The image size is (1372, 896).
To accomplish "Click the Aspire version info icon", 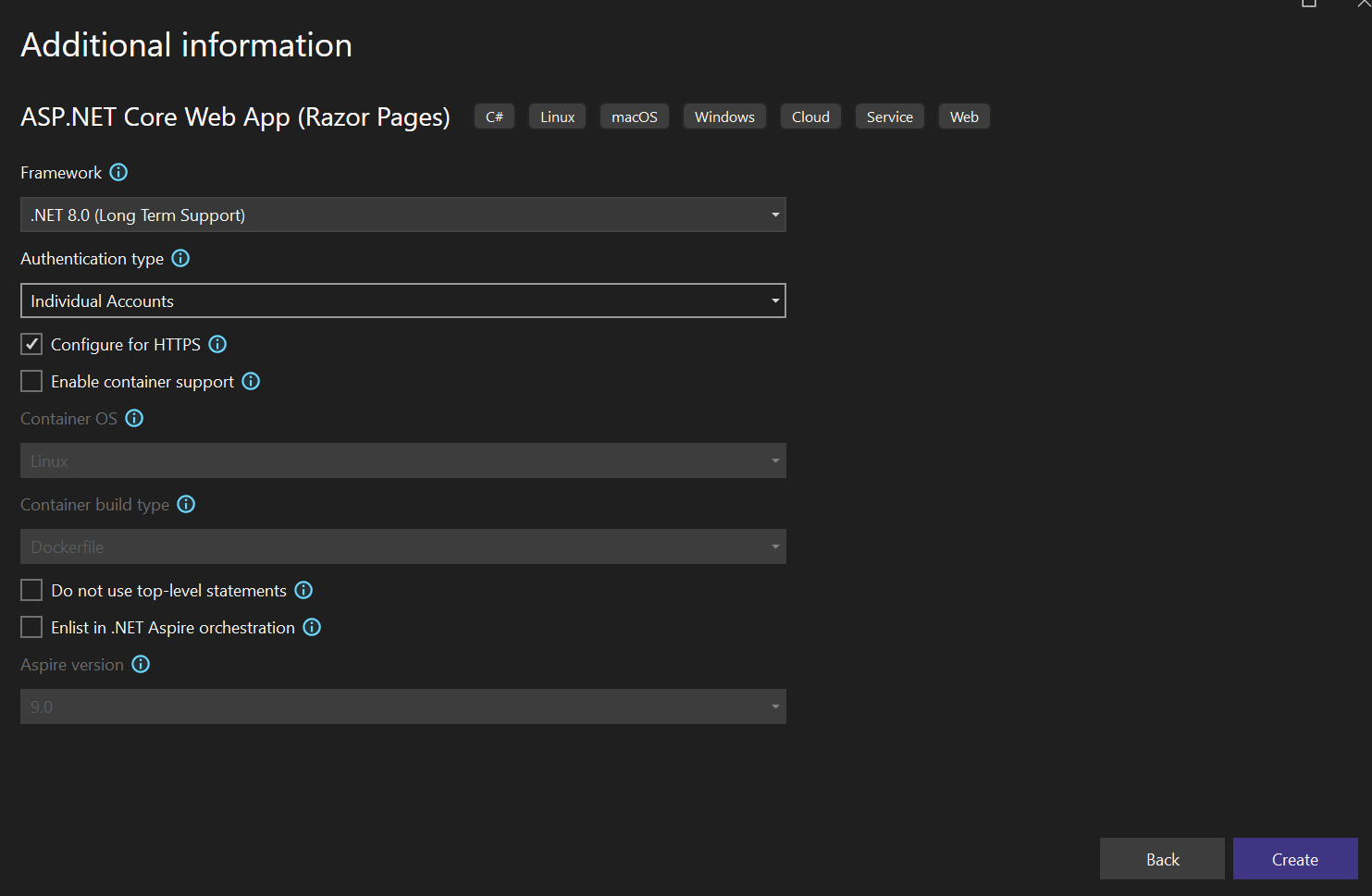I will [141, 664].
